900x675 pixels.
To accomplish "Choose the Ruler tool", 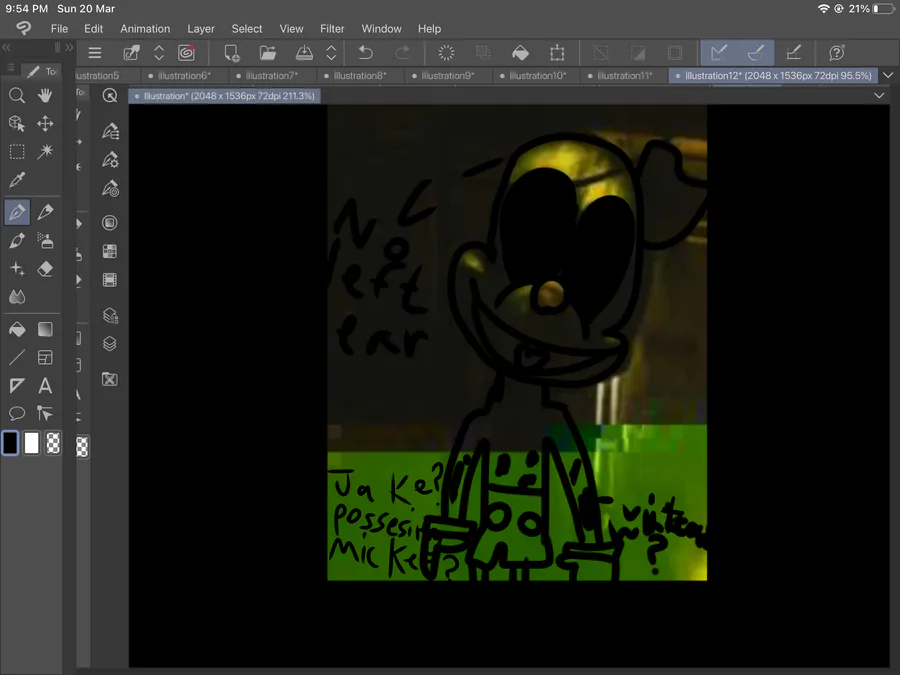I will pos(17,386).
